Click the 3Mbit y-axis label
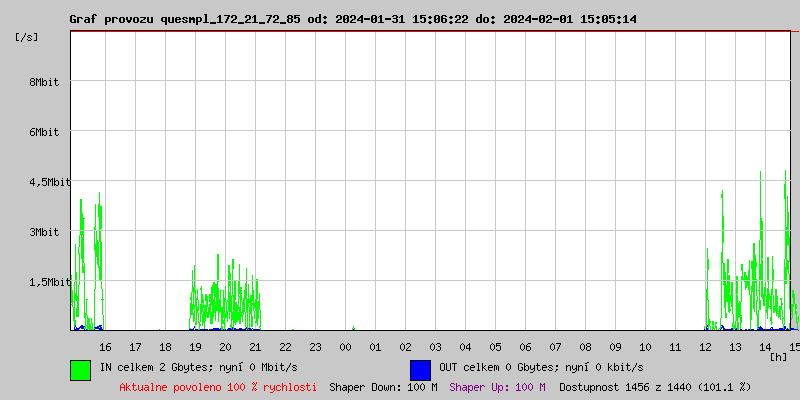The width and height of the screenshot is (800, 400). [44, 232]
